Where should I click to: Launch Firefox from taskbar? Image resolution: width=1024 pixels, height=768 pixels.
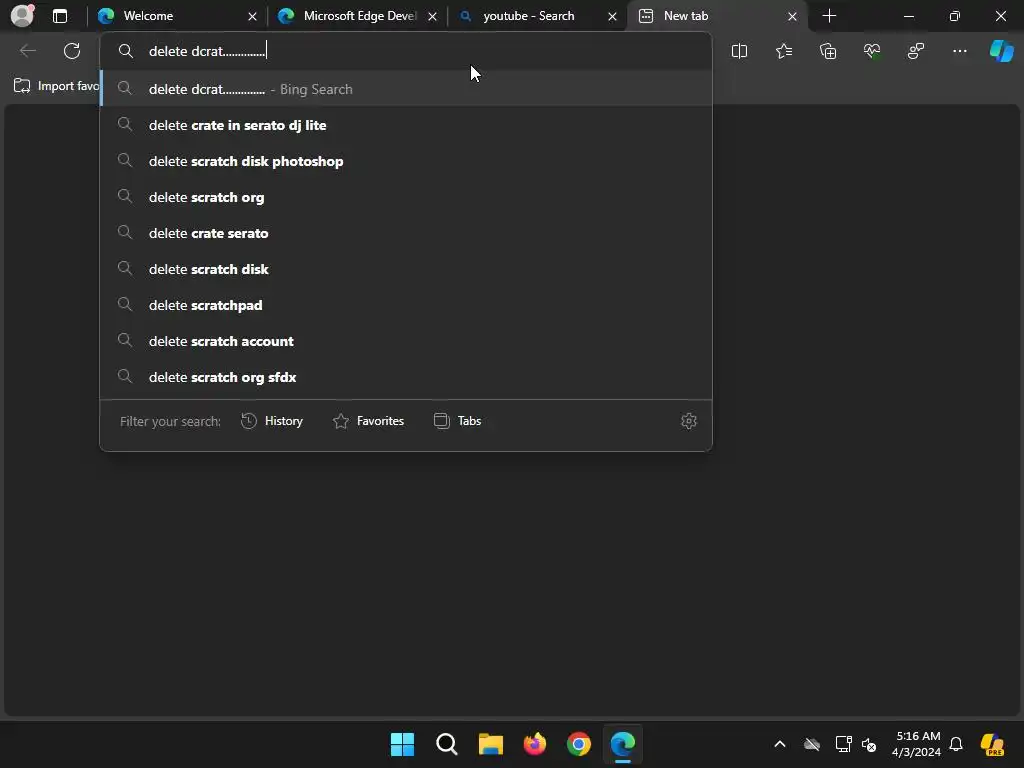[x=535, y=744]
